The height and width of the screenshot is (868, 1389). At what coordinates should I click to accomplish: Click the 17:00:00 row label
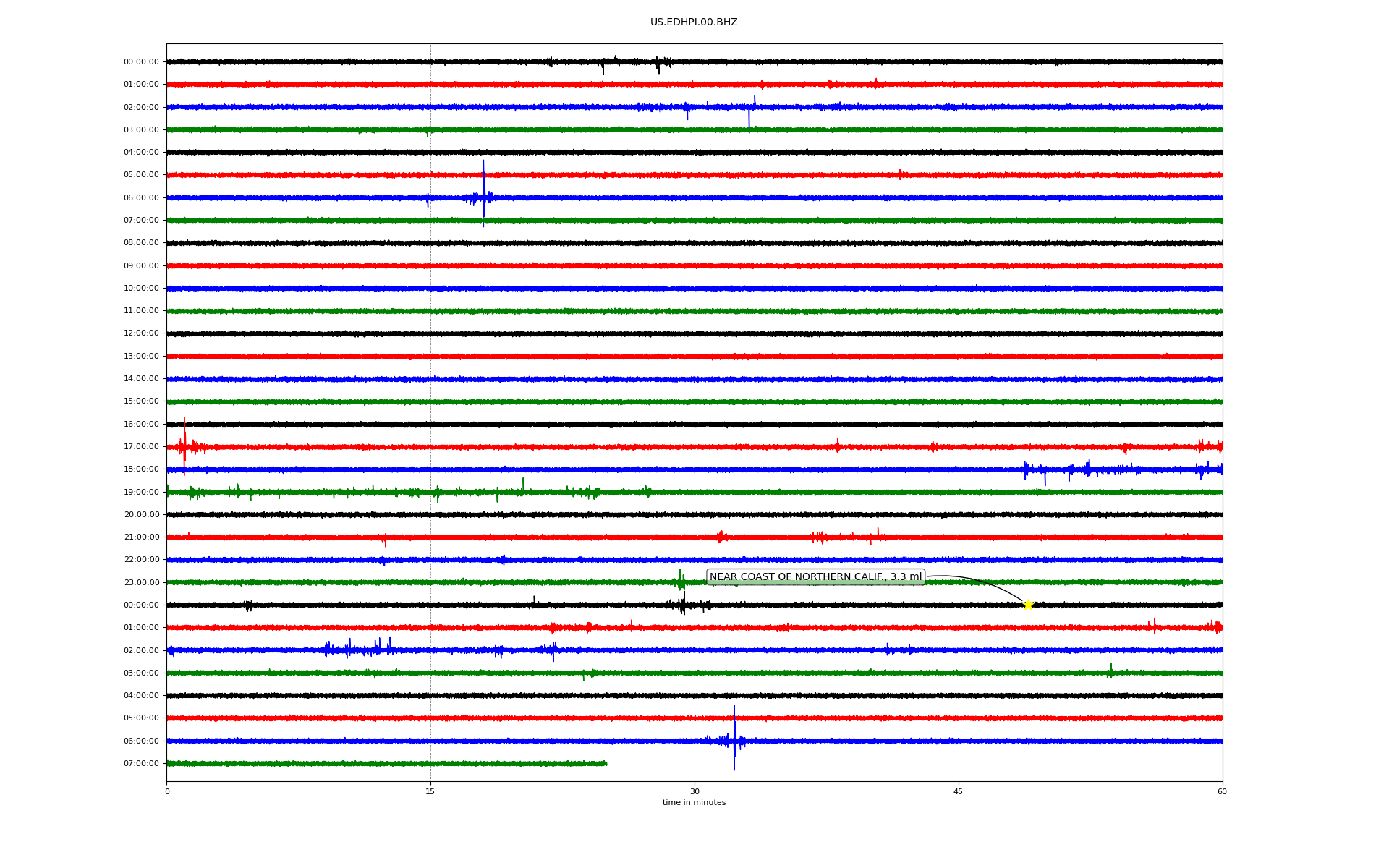pos(141,447)
